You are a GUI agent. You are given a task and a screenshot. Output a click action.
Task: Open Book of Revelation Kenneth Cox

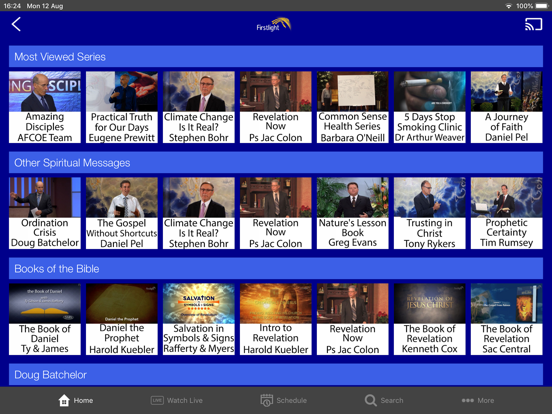429,319
